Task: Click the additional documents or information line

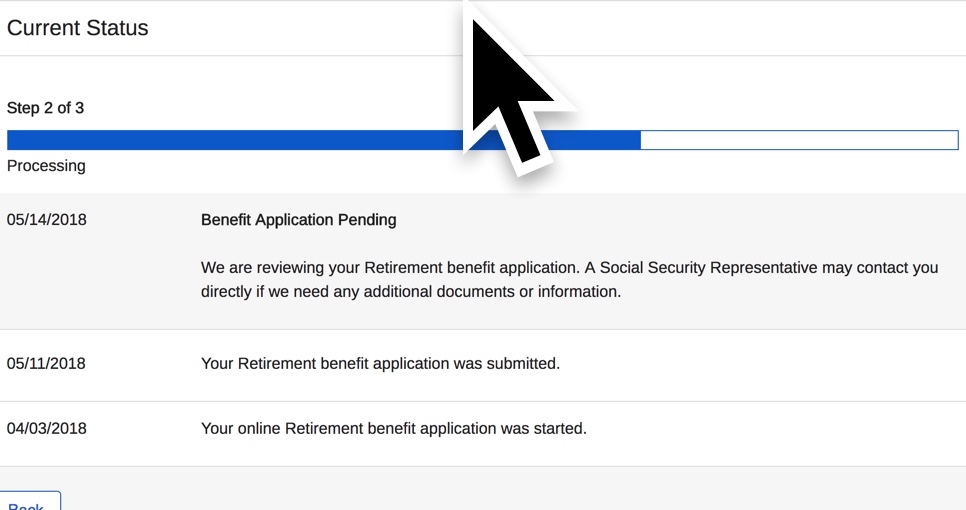Action: click(x=411, y=291)
